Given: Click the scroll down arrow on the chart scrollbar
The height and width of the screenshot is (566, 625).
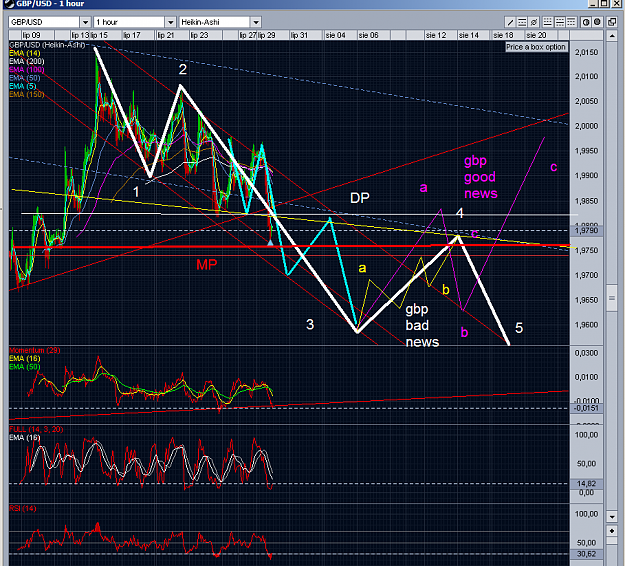Looking at the screenshot, I should 612,517.
